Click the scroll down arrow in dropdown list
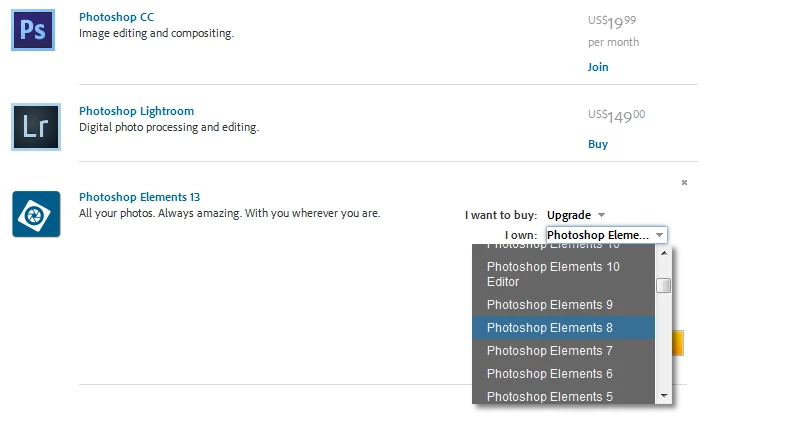The height and width of the screenshot is (423, 793). coord(663,396)
